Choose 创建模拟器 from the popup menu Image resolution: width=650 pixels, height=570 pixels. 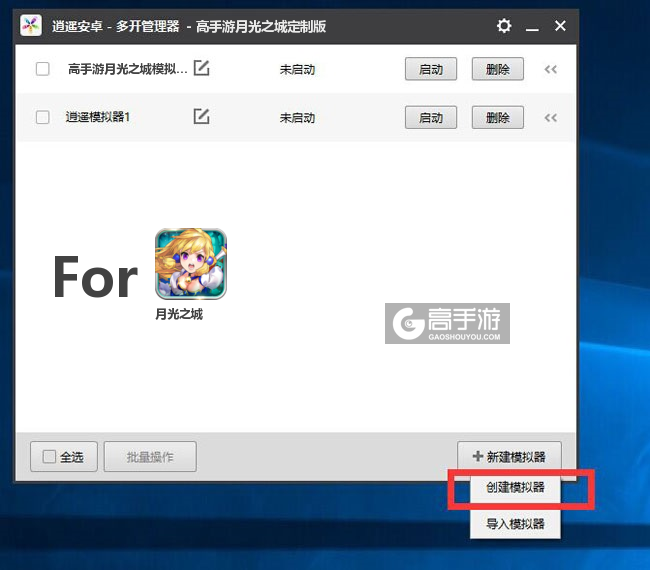click(x=515, y=490)
